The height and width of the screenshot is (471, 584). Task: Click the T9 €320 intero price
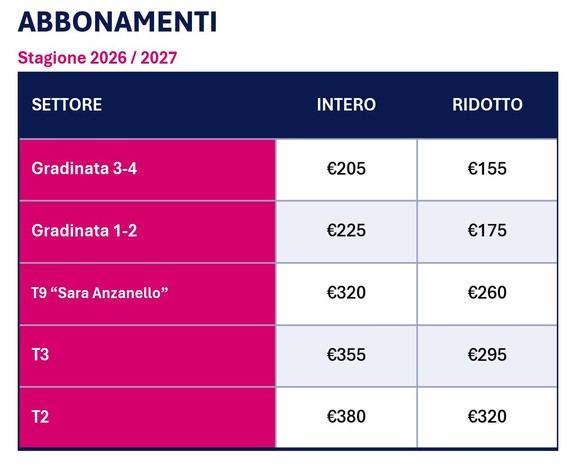pyautogui.click(x=346, y=293)
